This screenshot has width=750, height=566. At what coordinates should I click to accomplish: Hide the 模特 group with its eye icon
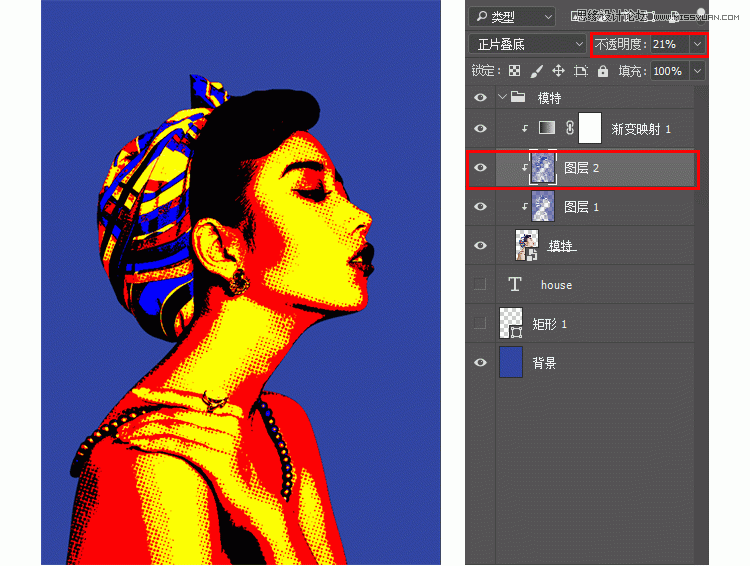point(480,98)
